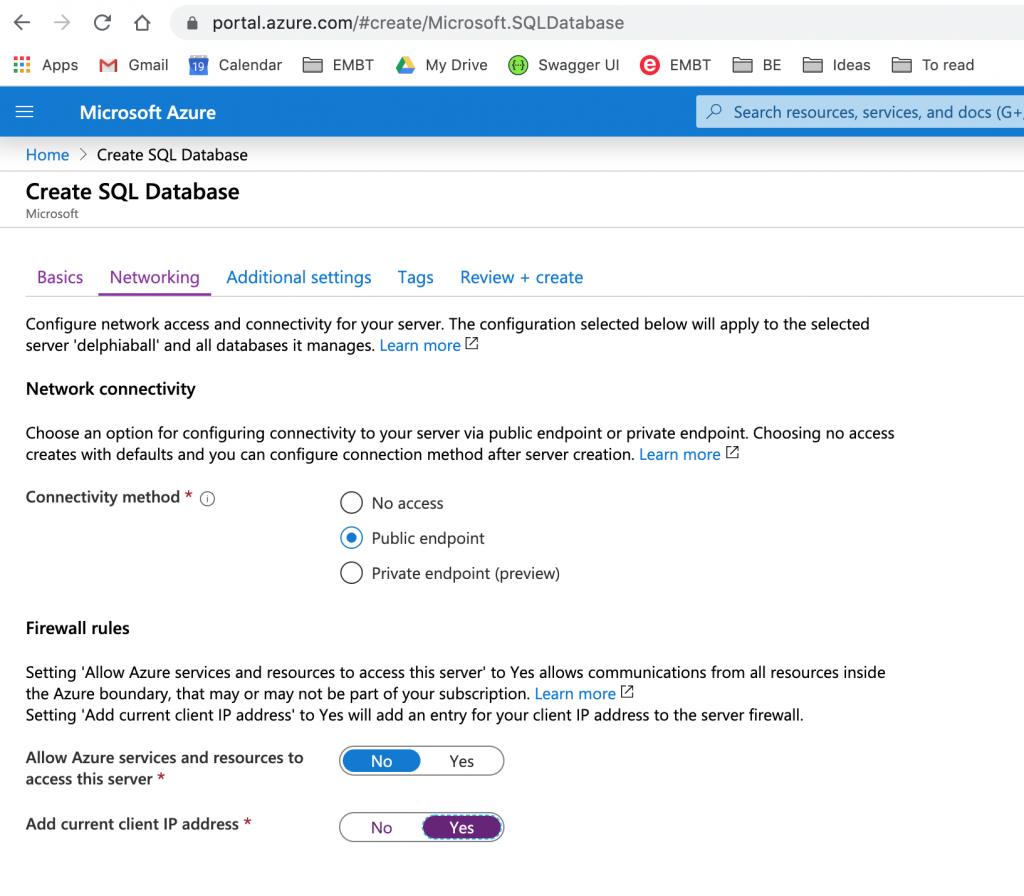This screenshot has height=896, width=1024.
Task: Click Learn more after 'after server creation'
Action: pos(679,455)
